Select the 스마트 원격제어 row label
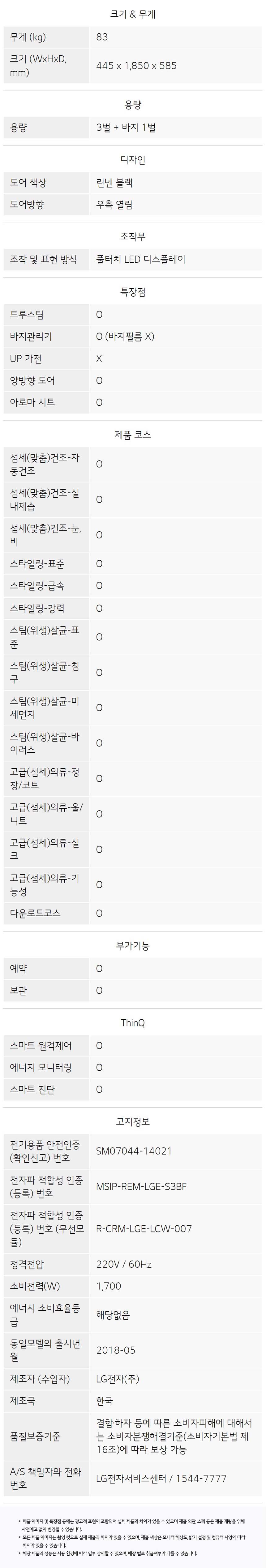The height and width of the screenshot is (1568, 266). click(x=41, y=1046)
